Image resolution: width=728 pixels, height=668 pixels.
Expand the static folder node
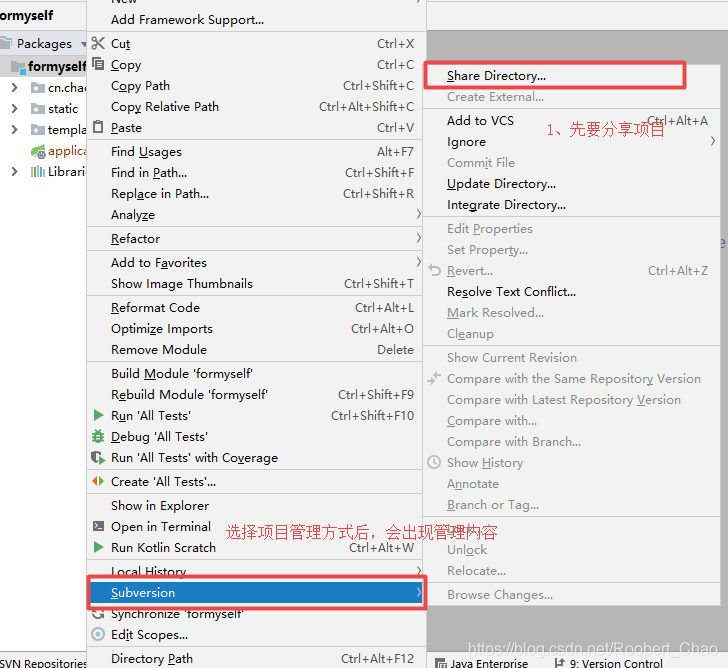pyautogui.click(x=14, y=108)
